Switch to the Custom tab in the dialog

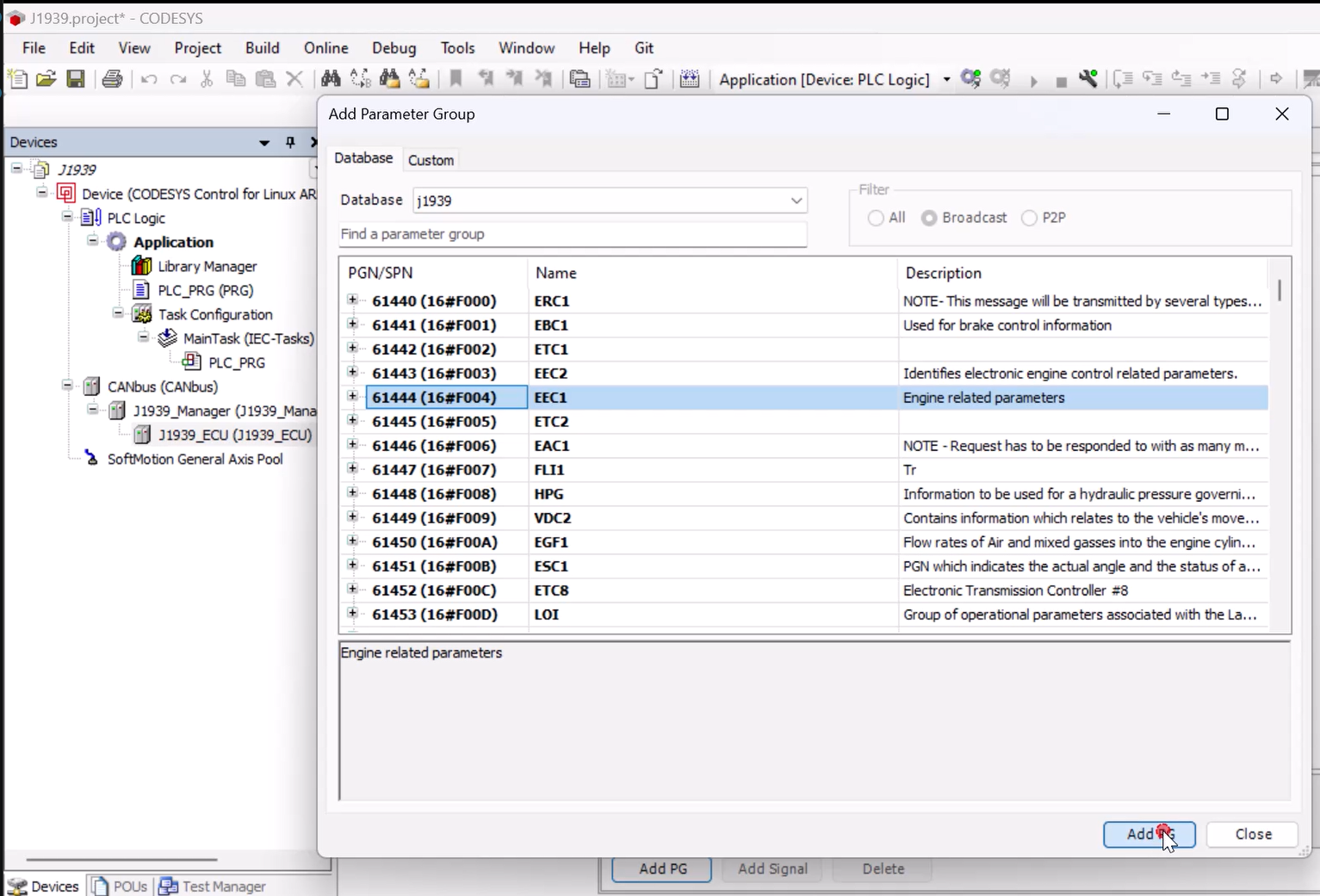point(431,160)
